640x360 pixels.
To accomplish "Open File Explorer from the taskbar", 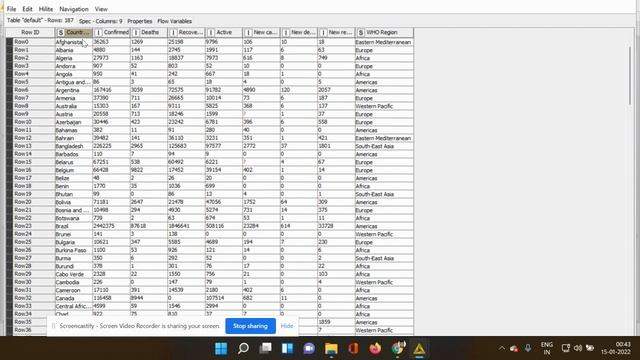I will 331,349.
